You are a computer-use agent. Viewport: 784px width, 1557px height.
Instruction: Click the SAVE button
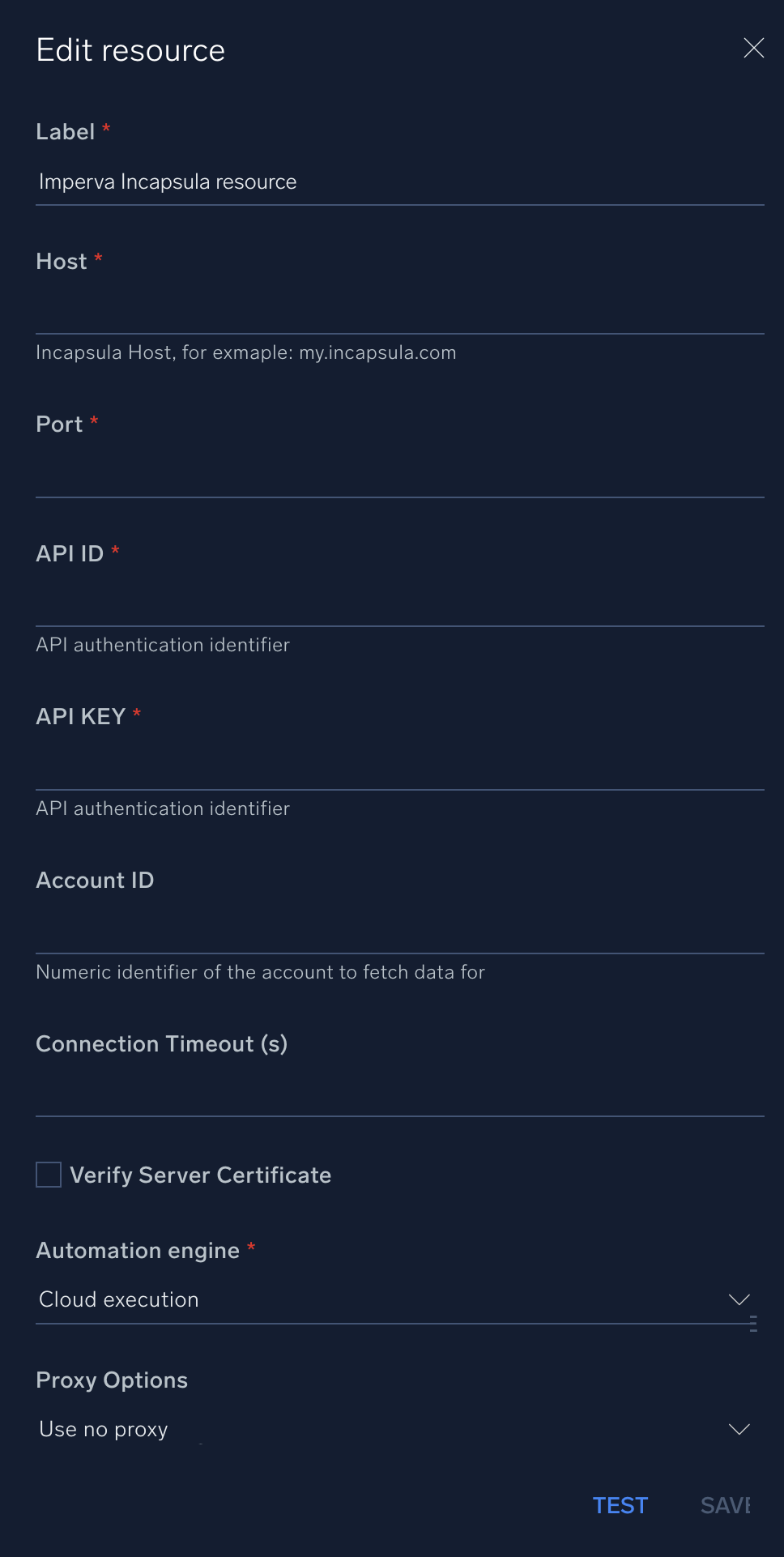pyautogui.click(x=726, y=1505)
